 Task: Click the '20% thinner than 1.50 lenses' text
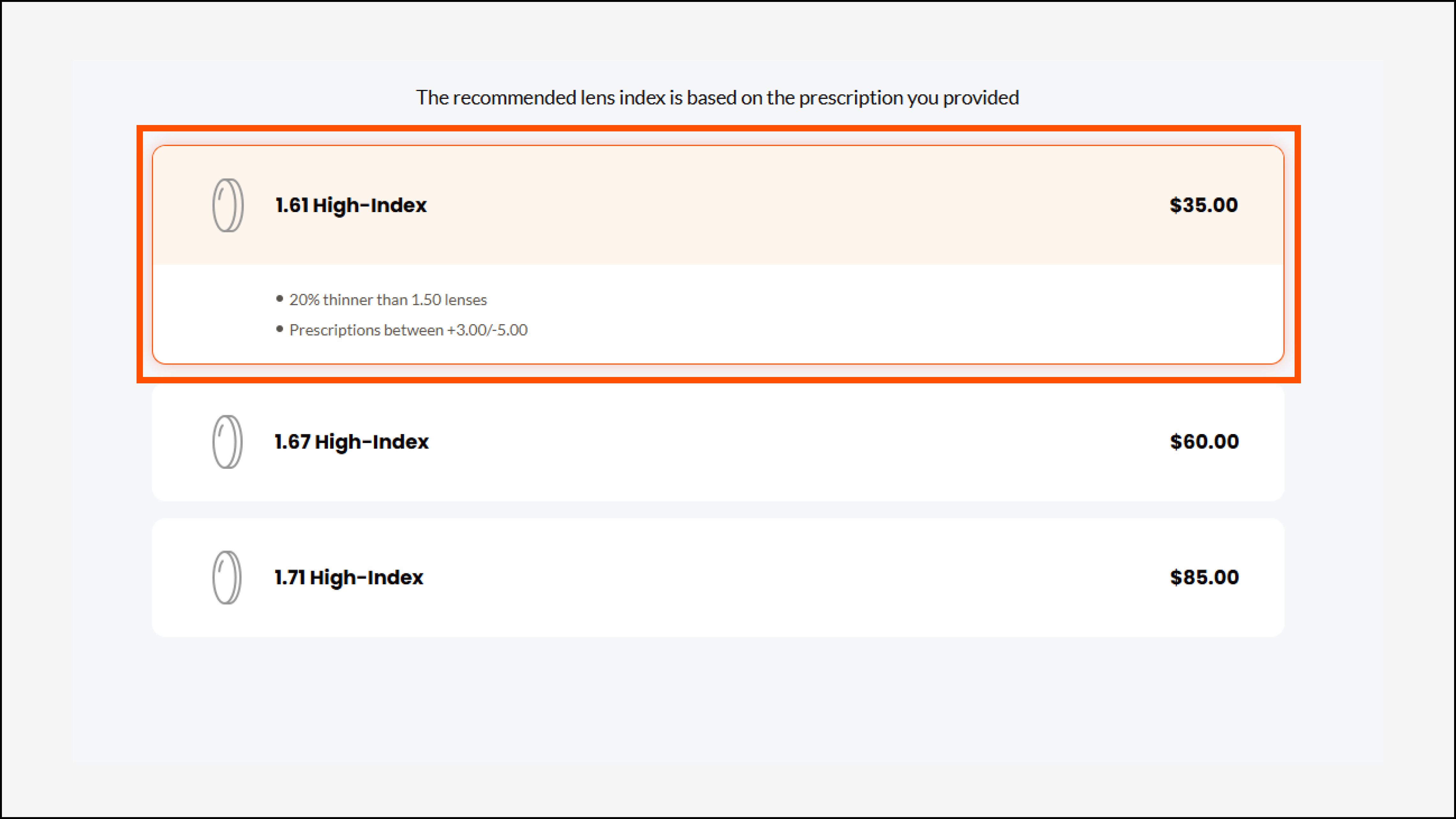[388, 299]
